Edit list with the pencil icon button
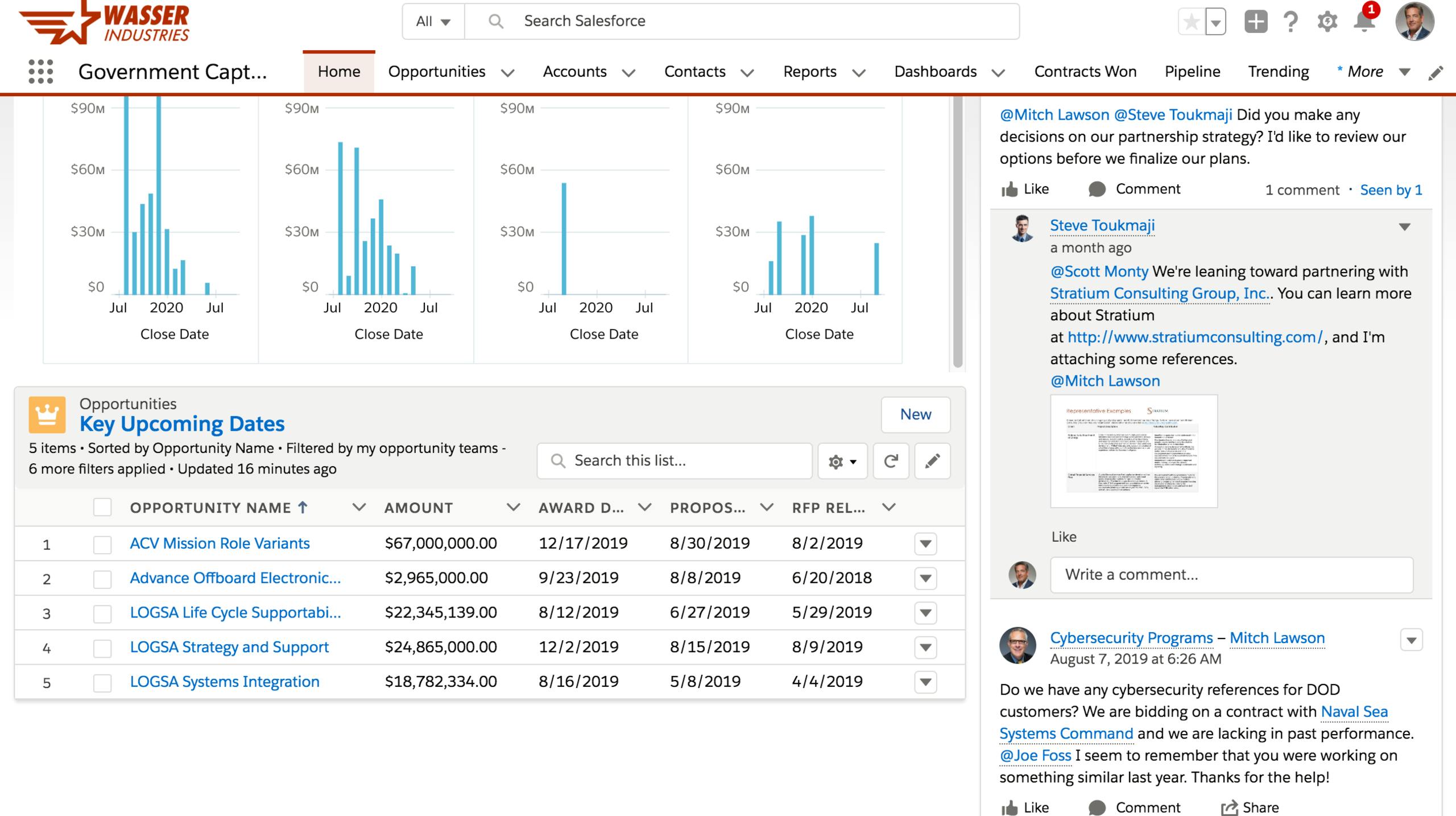Viewport: 1456px width, 816px height. point(932,461)
